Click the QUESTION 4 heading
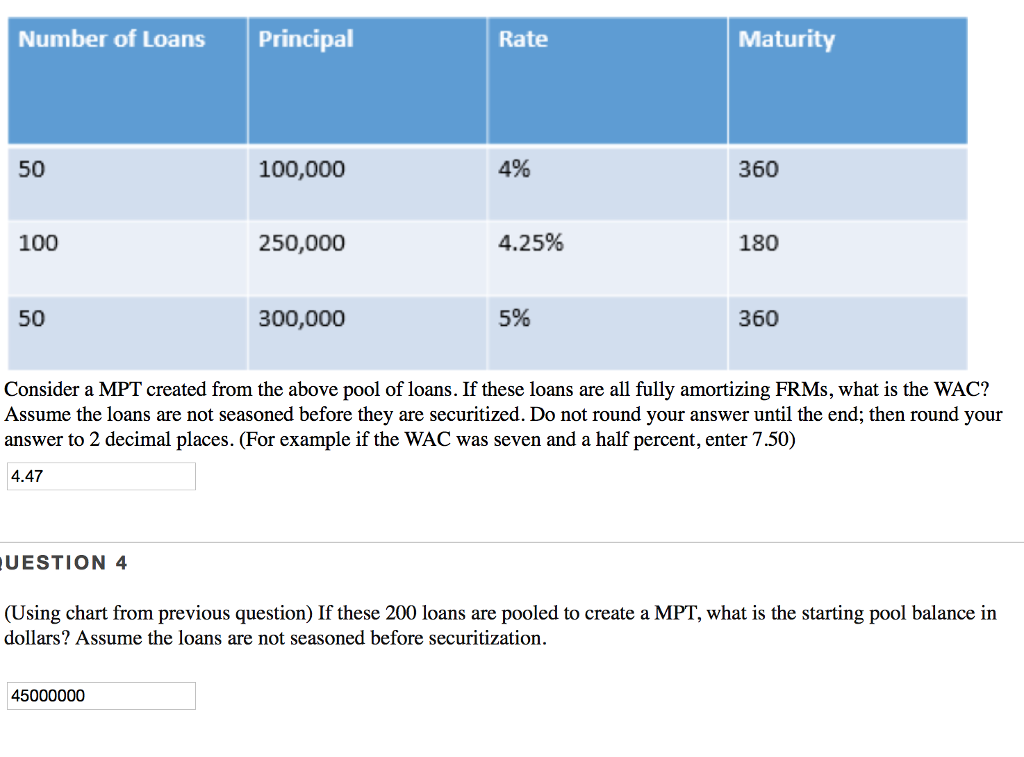The height and width of the screenshot is (757, 1024). point(63,562)
